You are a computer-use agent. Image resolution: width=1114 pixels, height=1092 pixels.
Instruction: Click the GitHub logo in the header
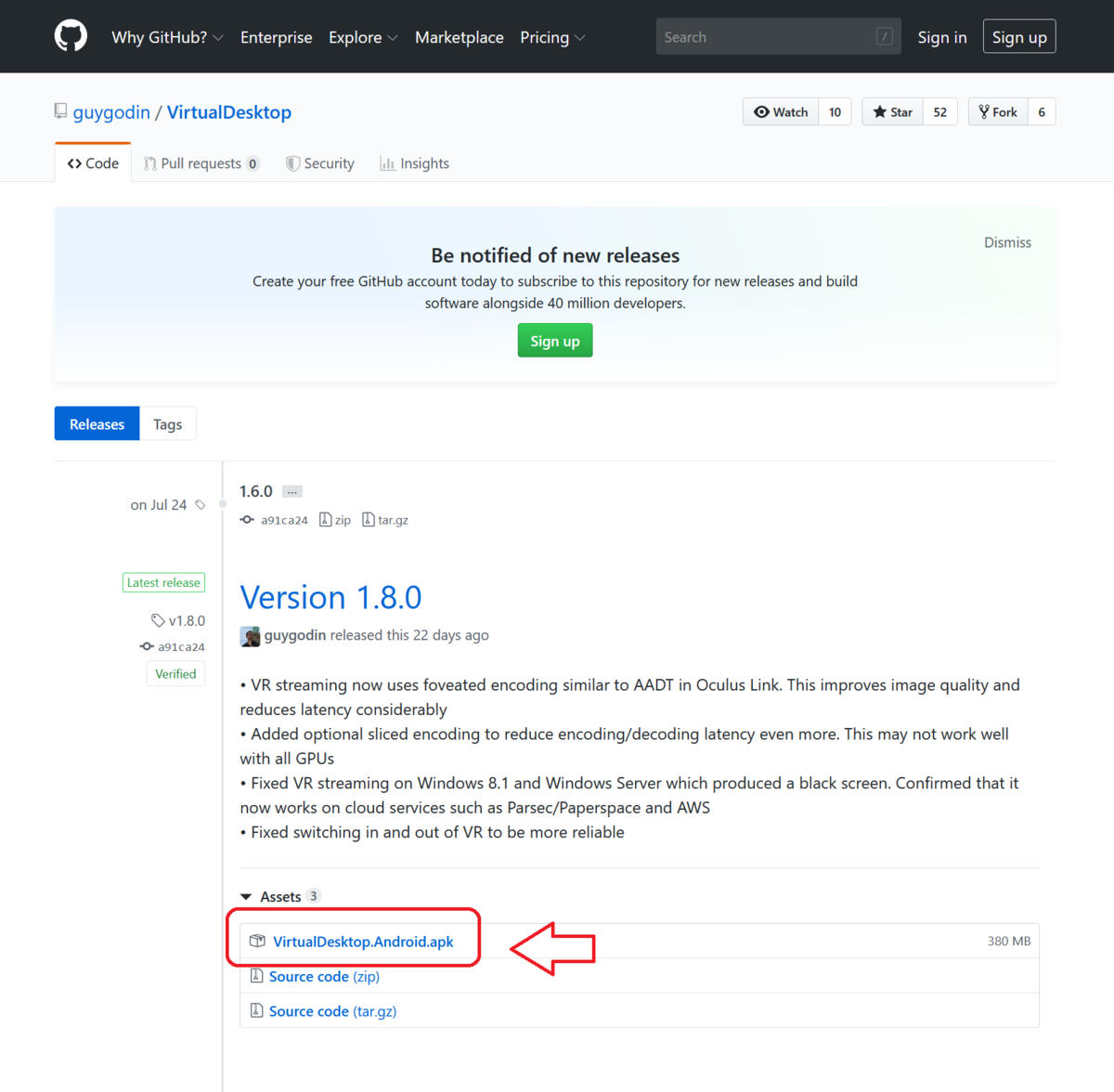coord(71,35)
